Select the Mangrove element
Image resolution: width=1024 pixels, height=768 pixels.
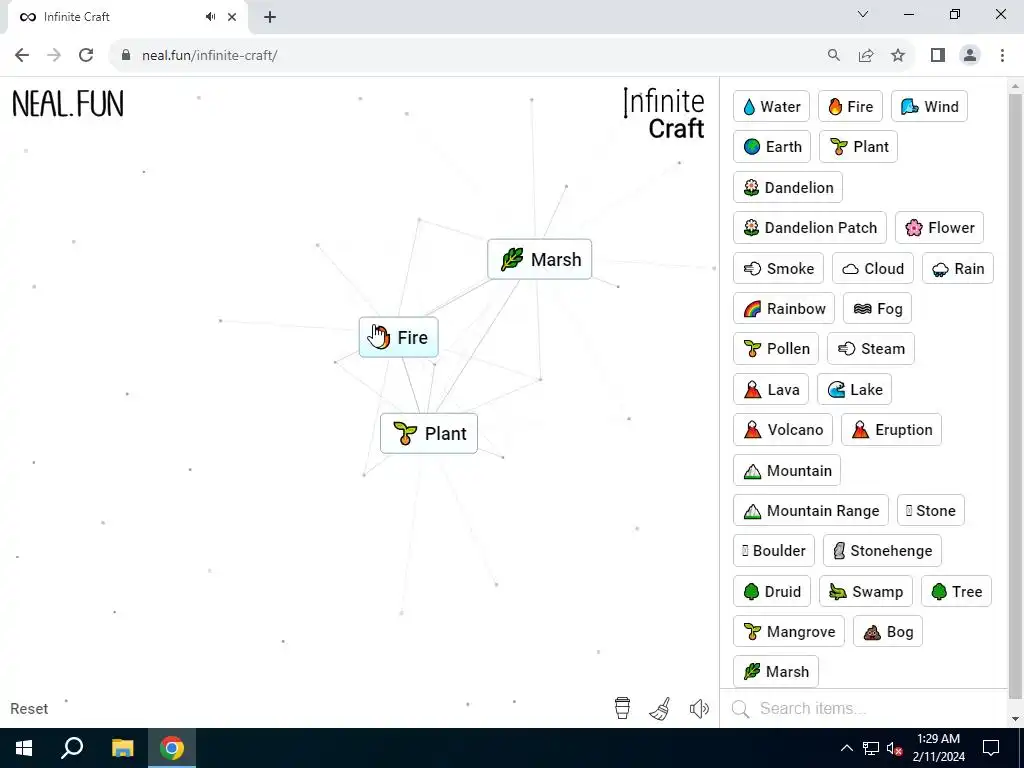[789, 632]
